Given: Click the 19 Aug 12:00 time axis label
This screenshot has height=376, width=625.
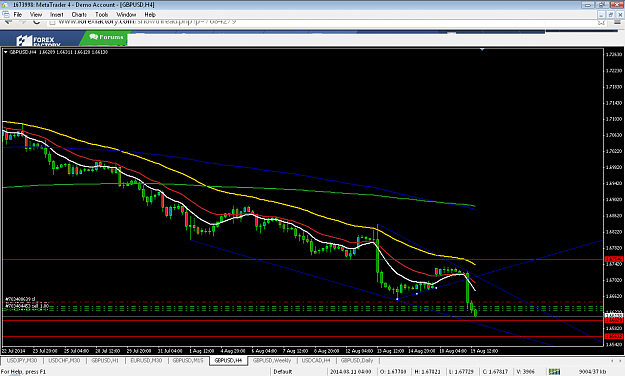Looking at the screenshot, I should (484, 351).
